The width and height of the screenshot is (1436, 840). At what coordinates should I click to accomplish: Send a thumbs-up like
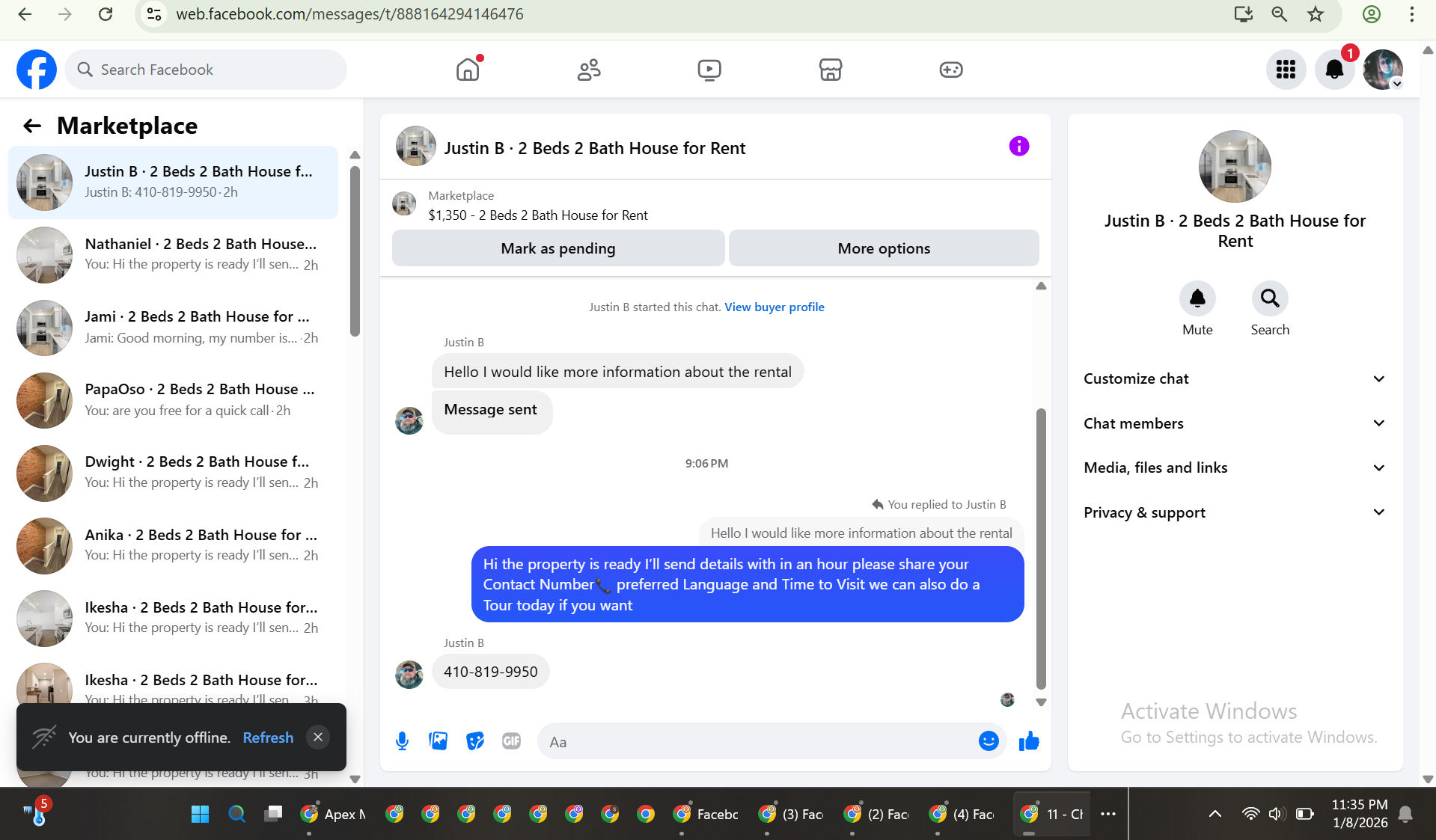[1029, 741]
